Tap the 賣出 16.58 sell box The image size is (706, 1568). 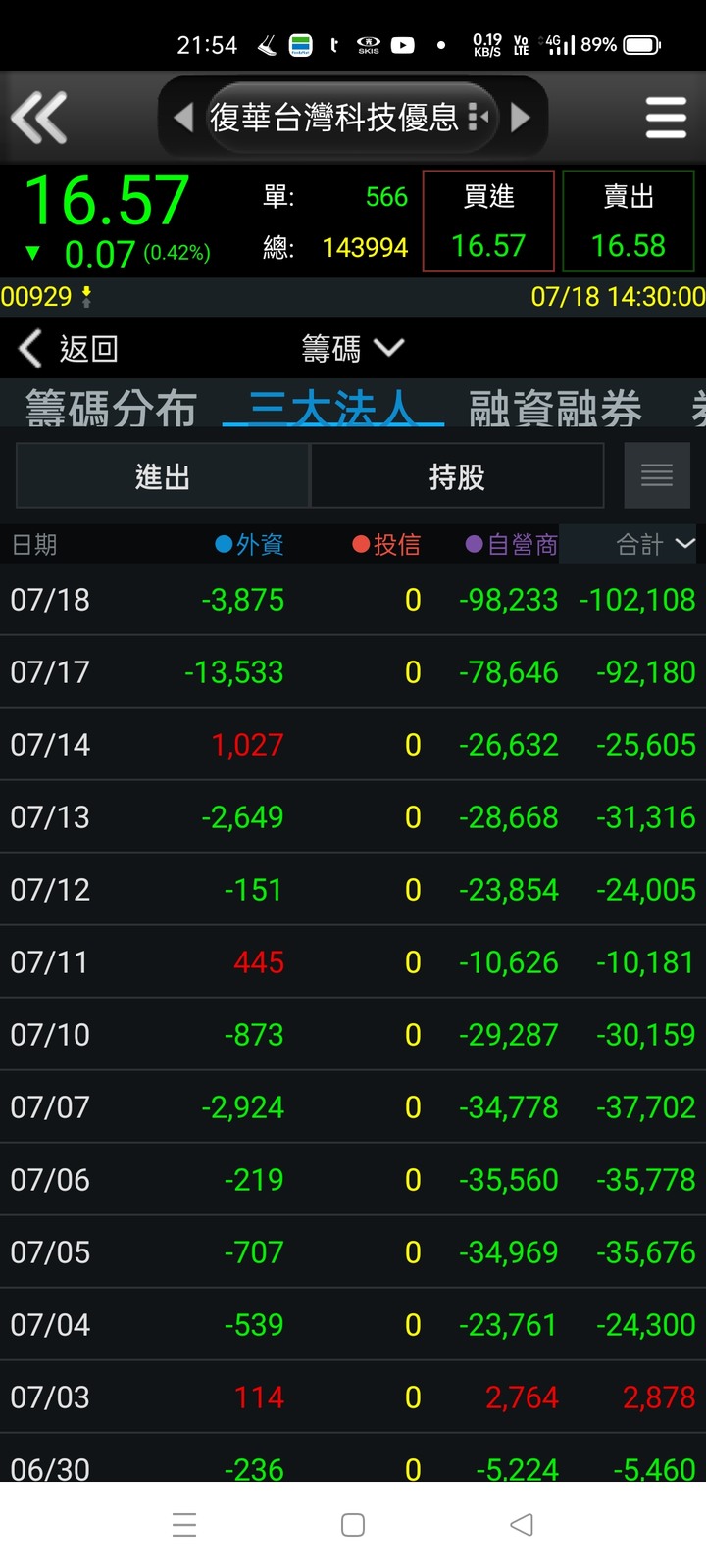pyautogui.click(x=629, y=220)
